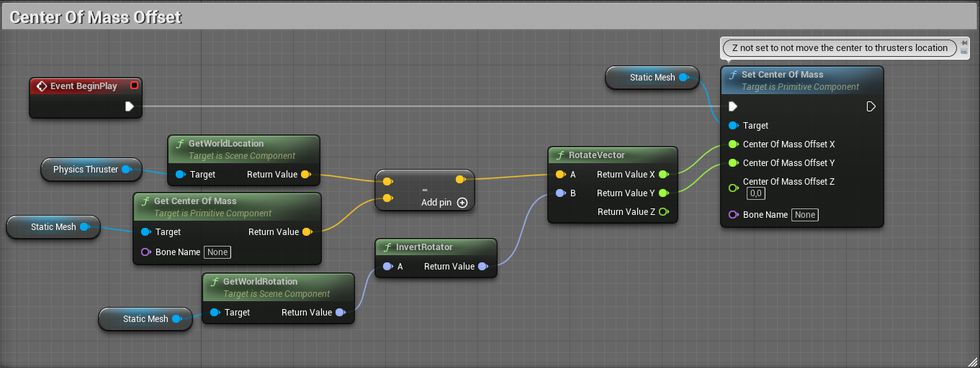980x368 pixels.
Task: Click InvertRotator Return Value output pin
Action: click(x=482, y=267)
